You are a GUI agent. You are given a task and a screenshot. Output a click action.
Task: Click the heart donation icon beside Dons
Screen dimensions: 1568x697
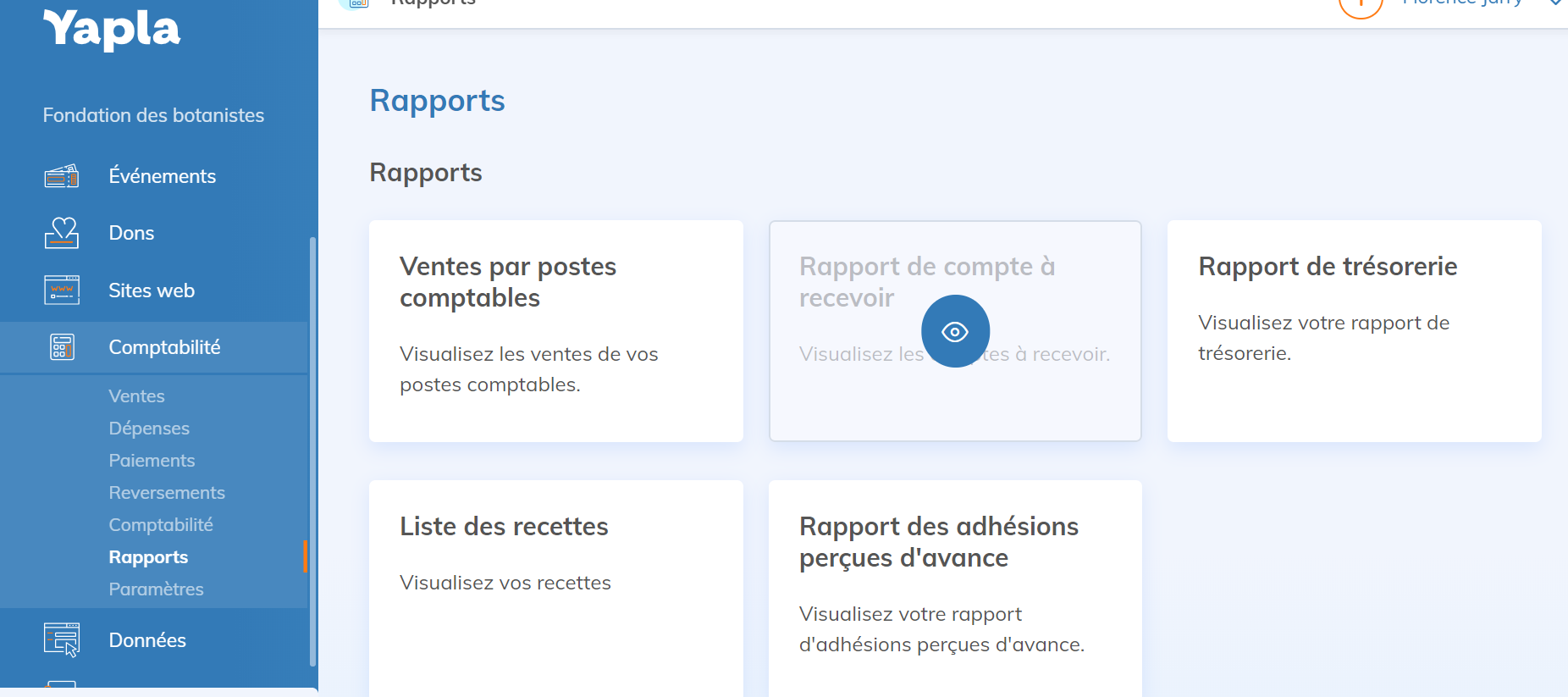(x=61, y=233)
